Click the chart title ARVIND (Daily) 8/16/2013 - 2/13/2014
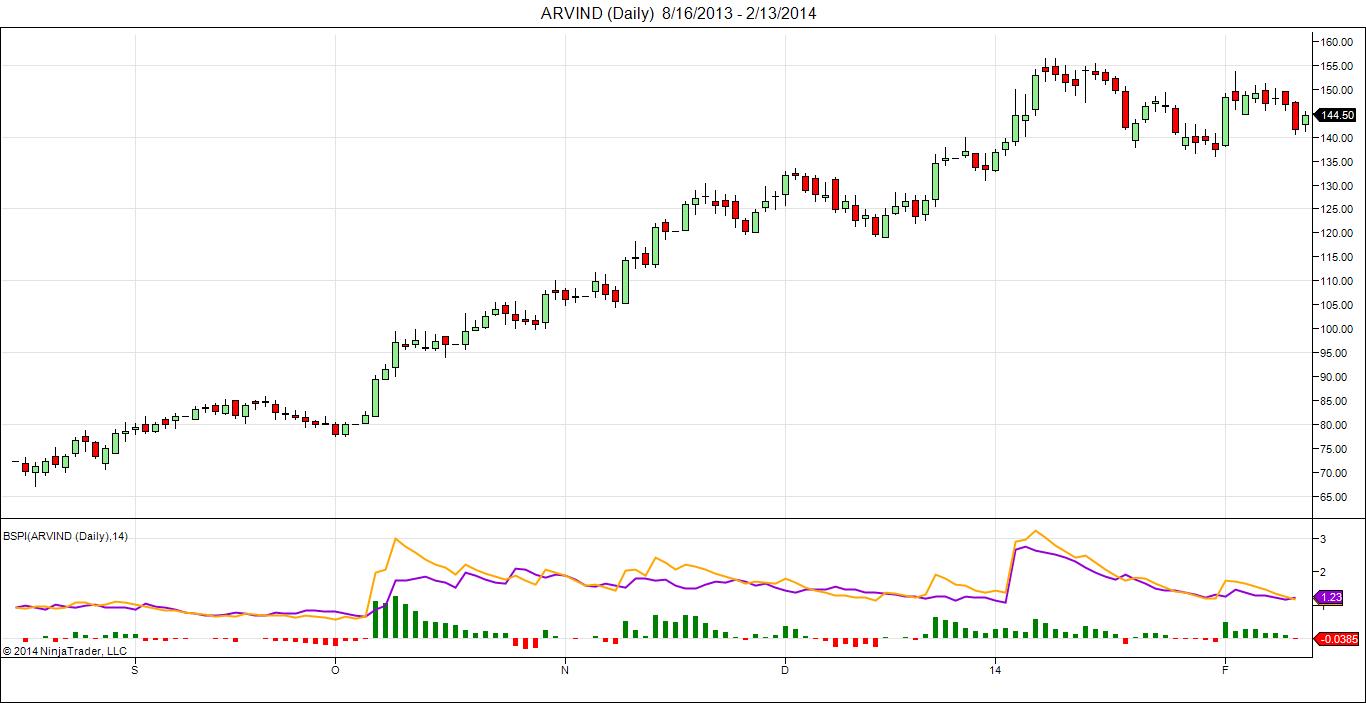 point(678,13)
